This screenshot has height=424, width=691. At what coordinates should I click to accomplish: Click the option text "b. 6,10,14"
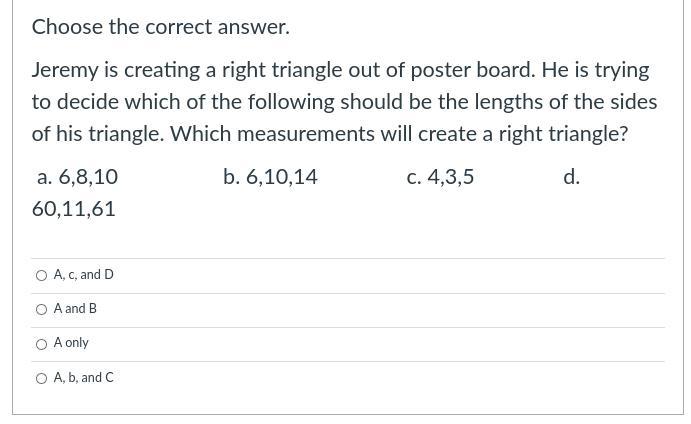(x=270, y=177)
